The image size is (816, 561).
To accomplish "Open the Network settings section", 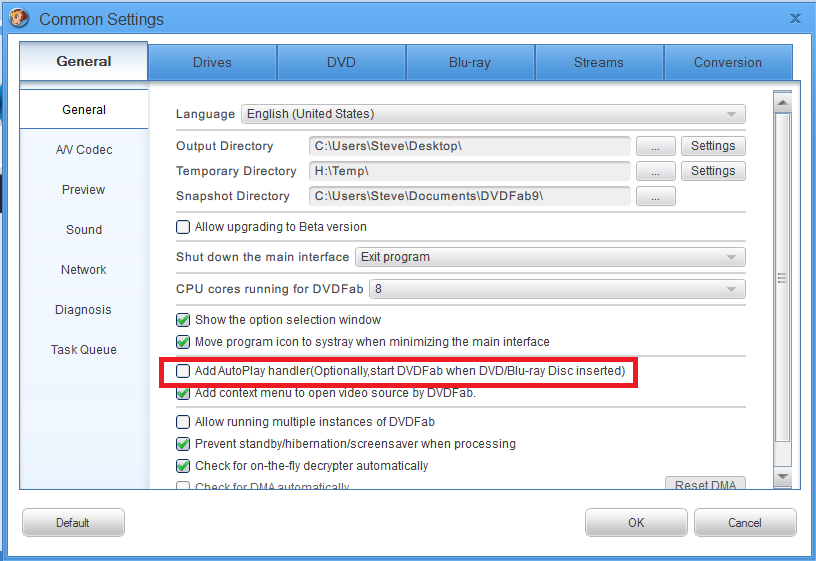I will pos(84,270).
